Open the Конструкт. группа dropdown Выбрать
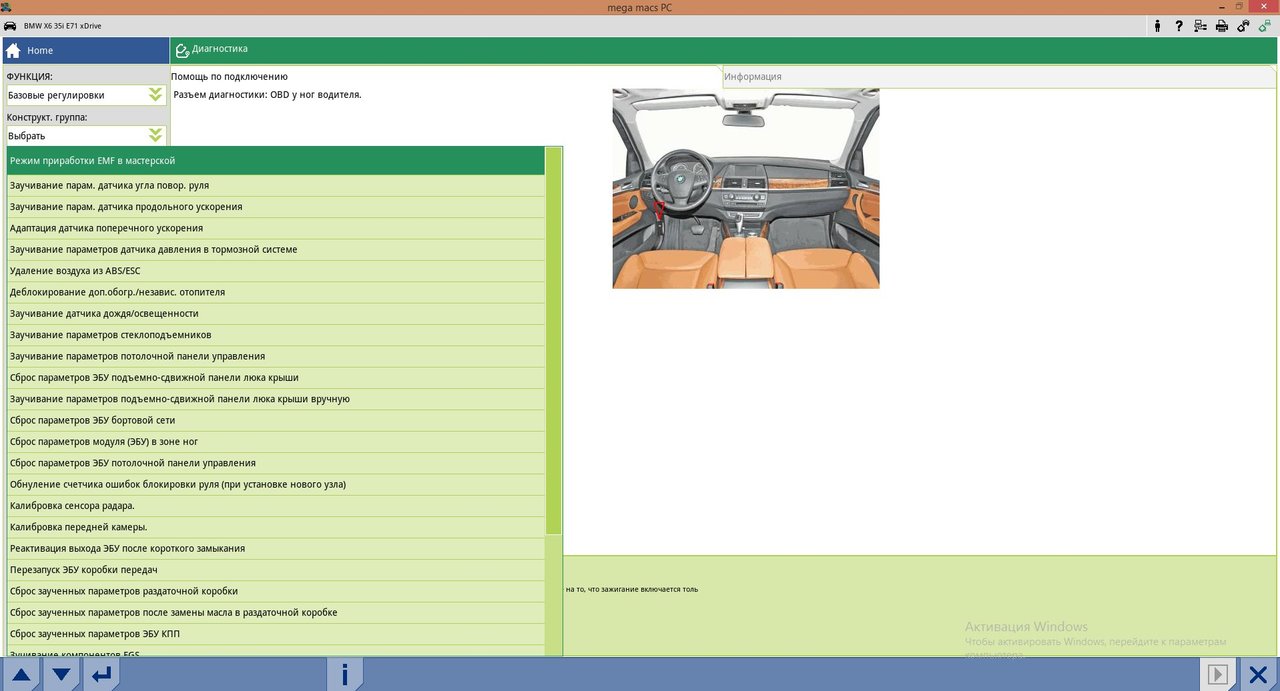 click(85, 135)
